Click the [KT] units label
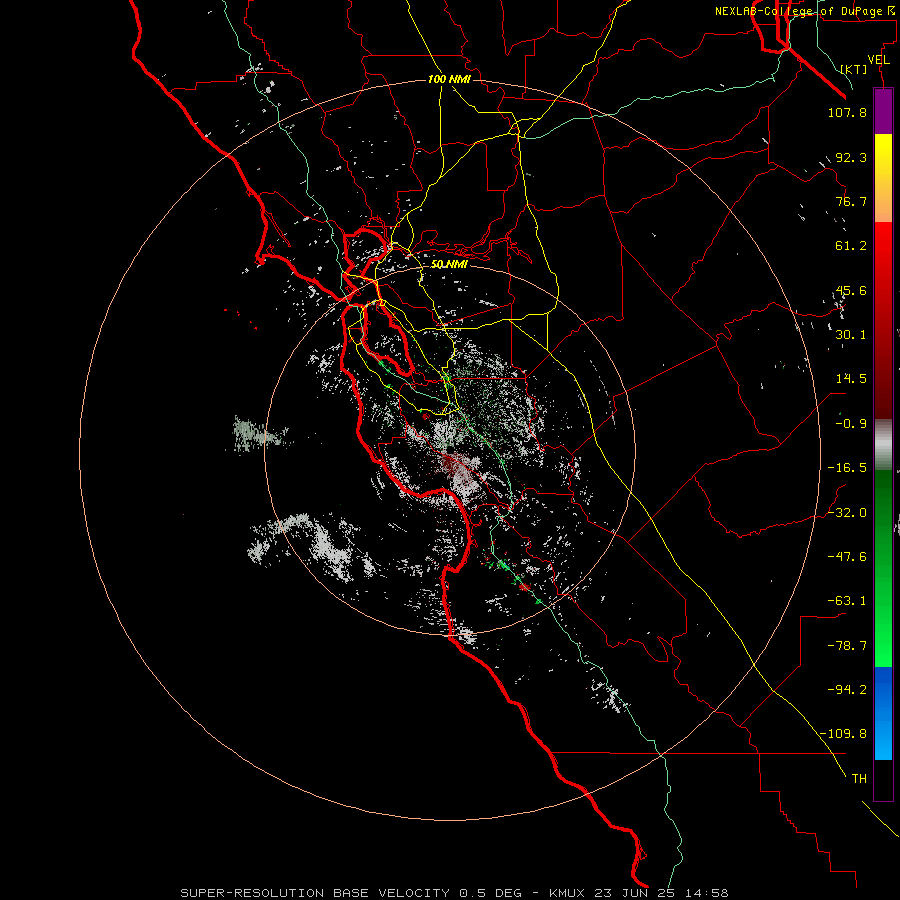Image resolution: width=900 pixels, height=900 pixels. tap(854, 69)
